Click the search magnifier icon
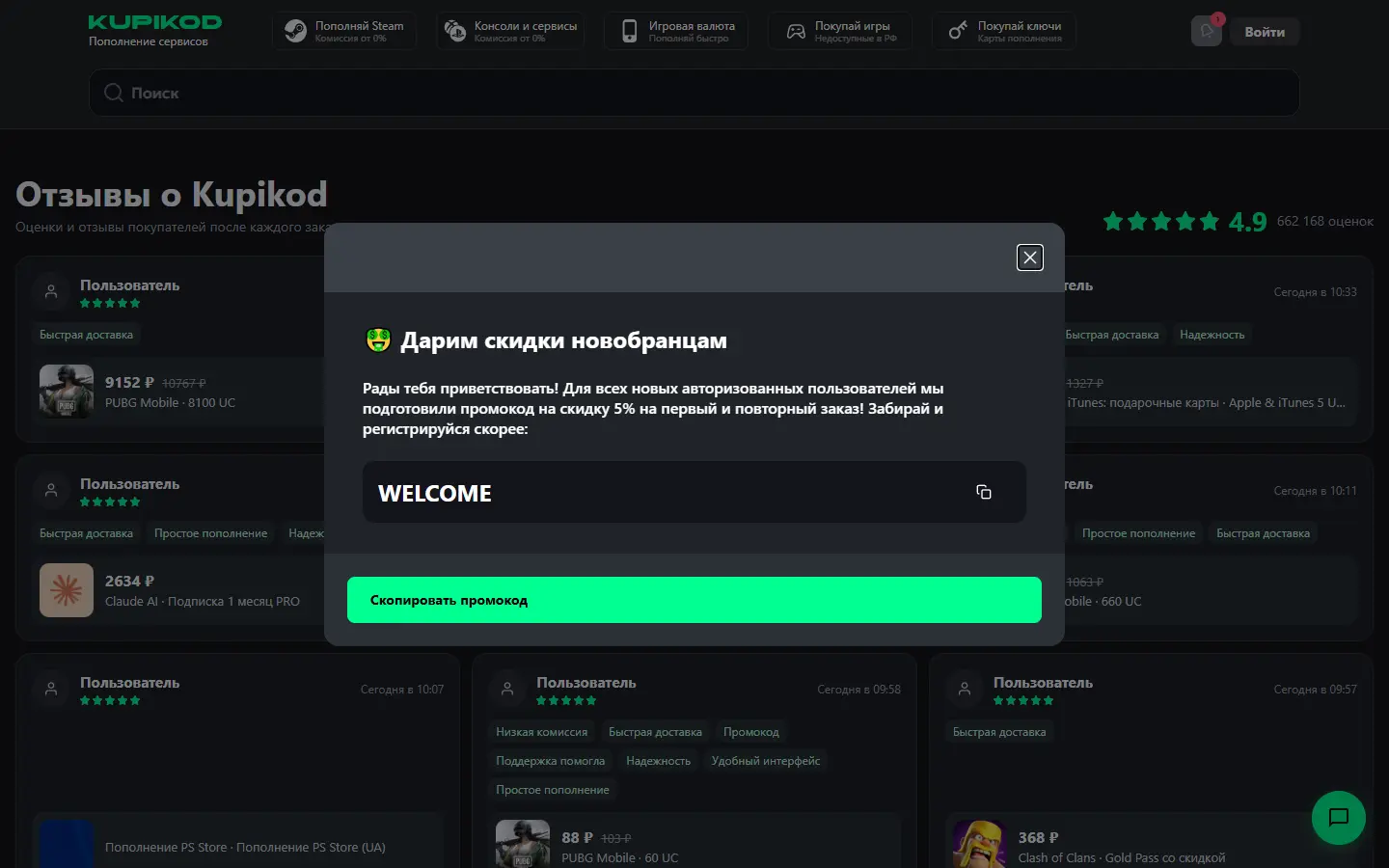1389x868 pixels. 114,93
